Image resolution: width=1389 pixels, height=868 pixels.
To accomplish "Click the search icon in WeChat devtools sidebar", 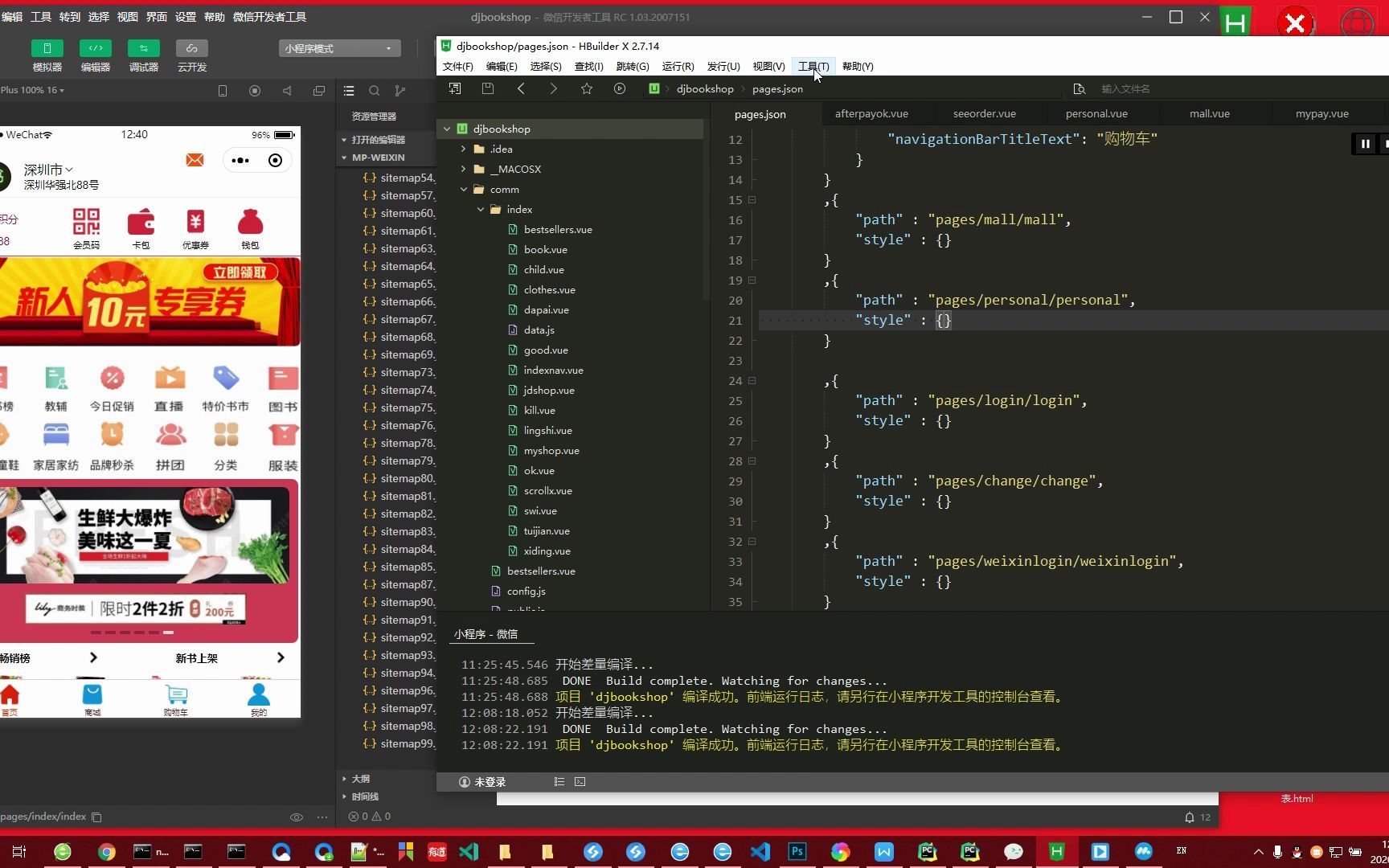I will click(x=375, y=91).
